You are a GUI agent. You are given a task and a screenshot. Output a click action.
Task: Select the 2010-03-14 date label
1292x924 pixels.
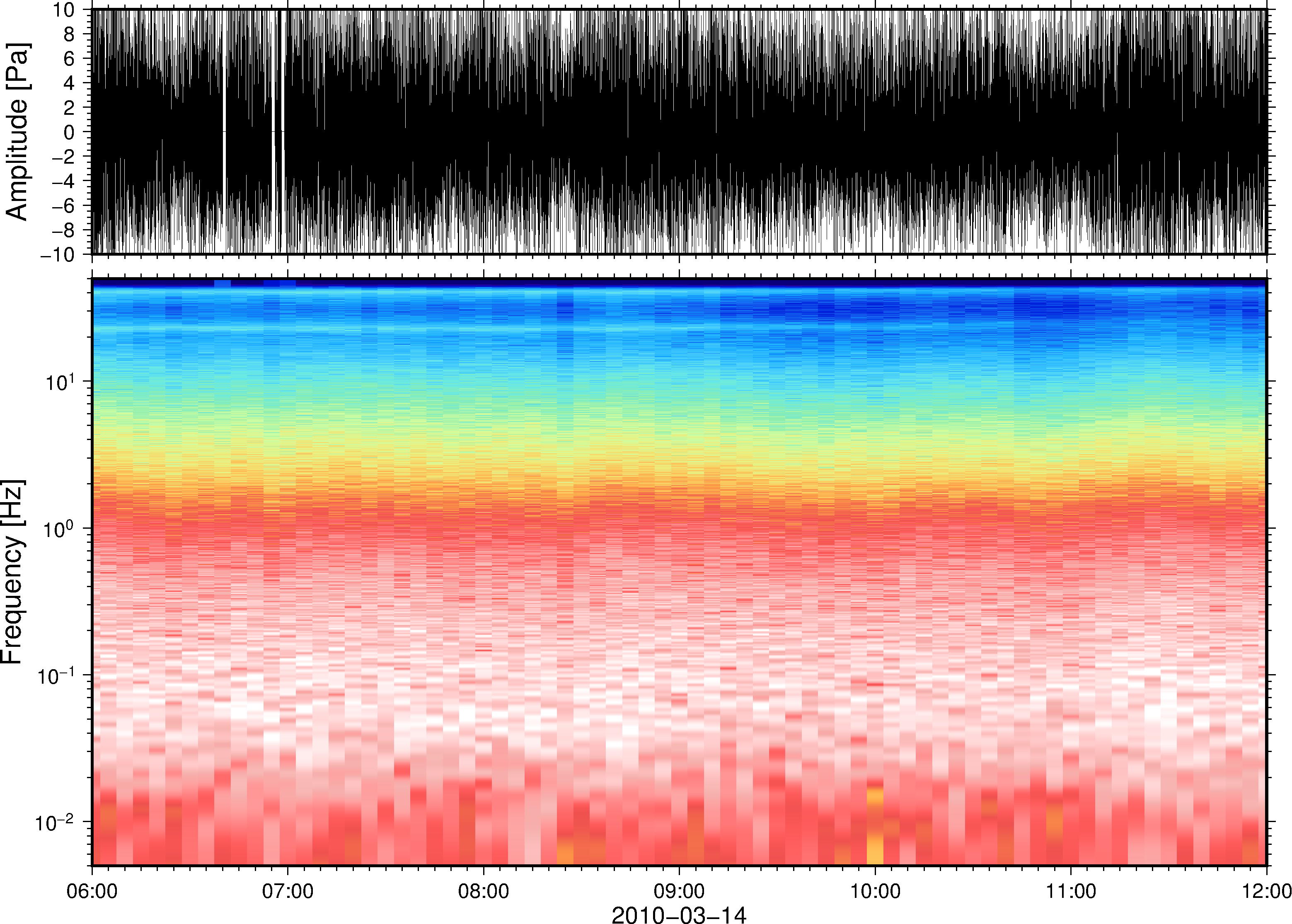(679, 915)
